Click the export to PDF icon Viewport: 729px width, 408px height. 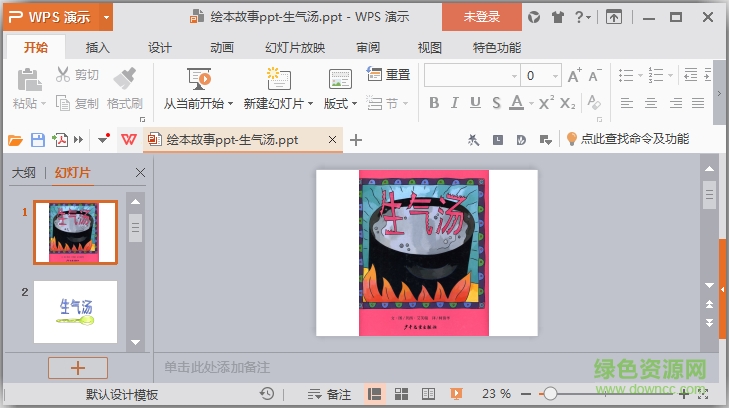pos(60,139)
